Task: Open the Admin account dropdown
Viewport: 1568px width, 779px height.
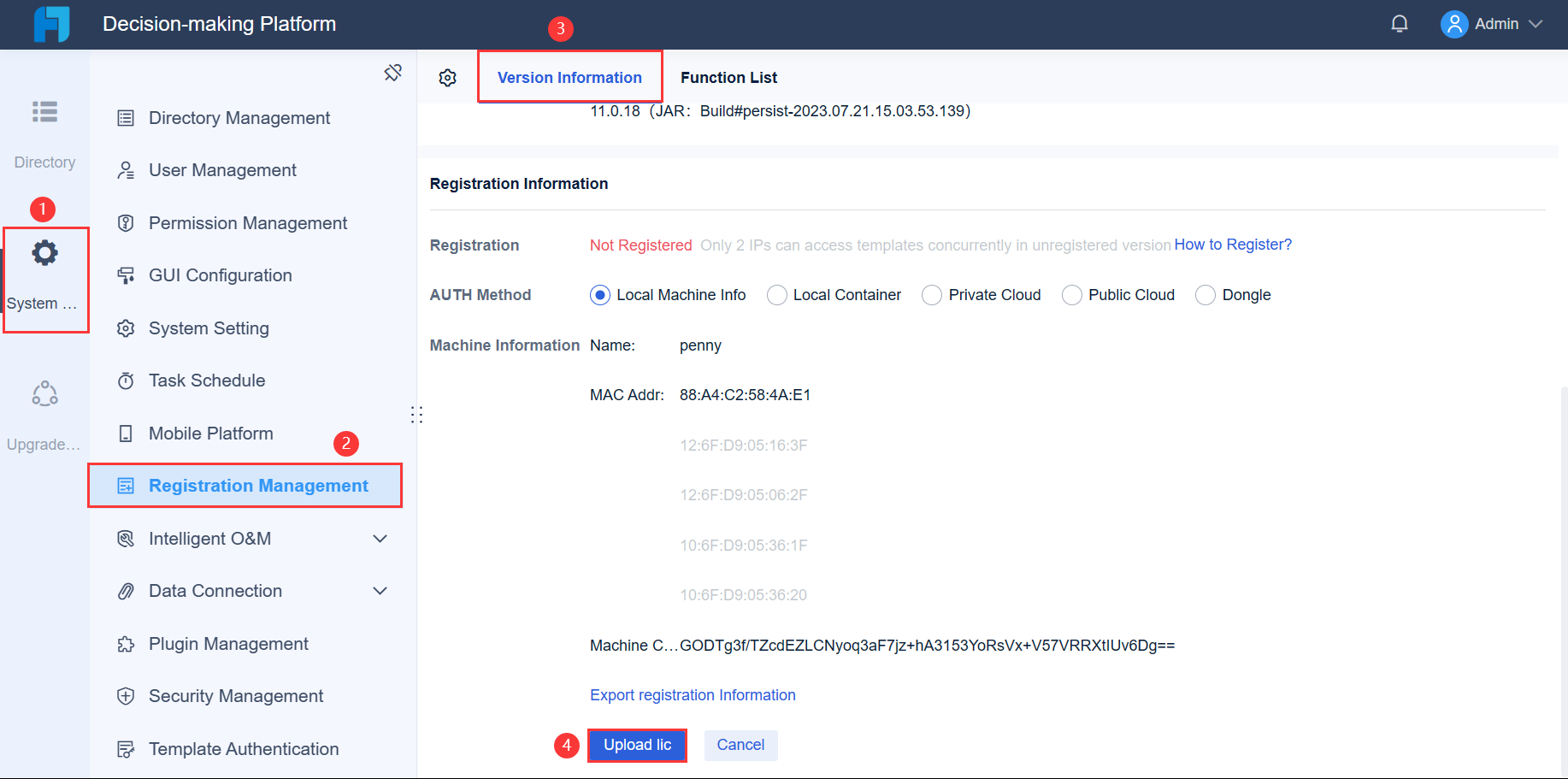Action: 1493,23
